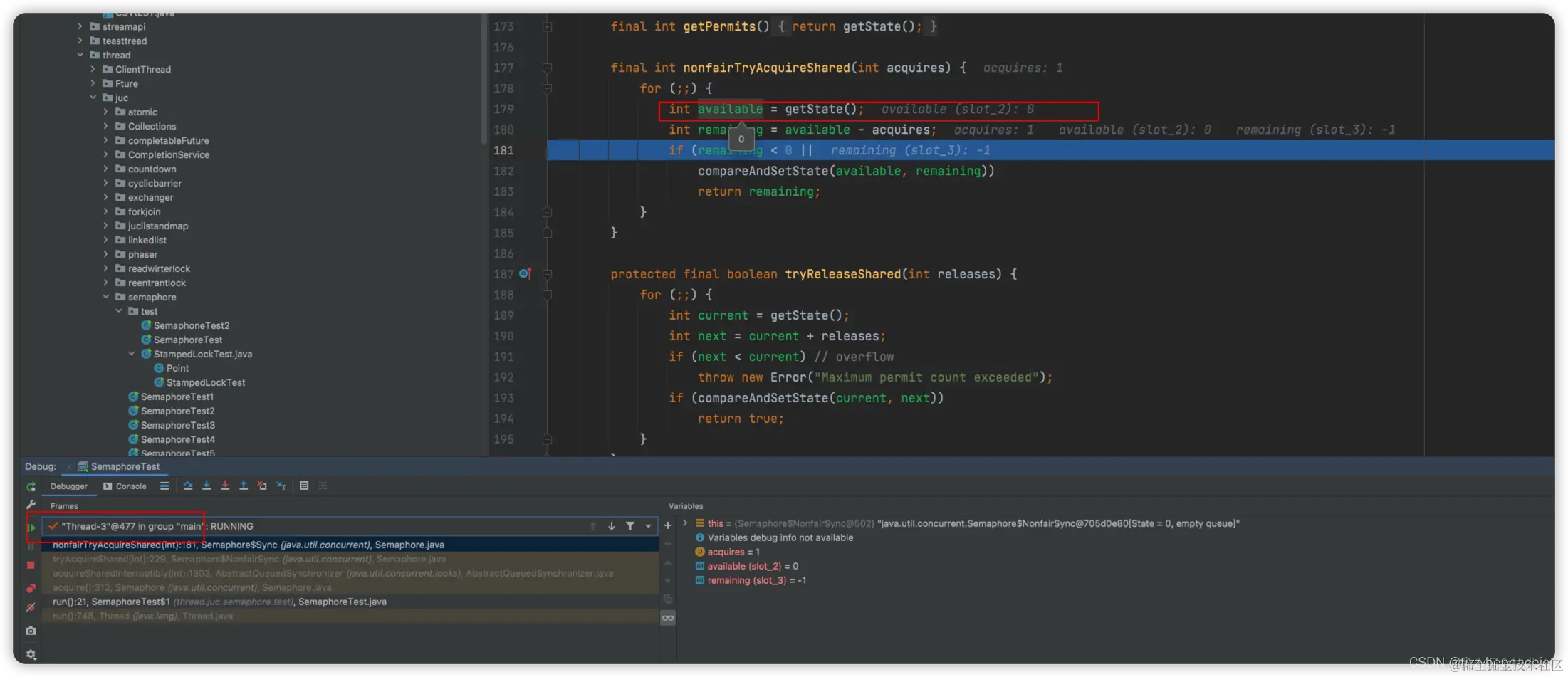This screenshot has height=677, width=1568.
Task: Expand the streamapi folder
Action: (x=80, y=27)
